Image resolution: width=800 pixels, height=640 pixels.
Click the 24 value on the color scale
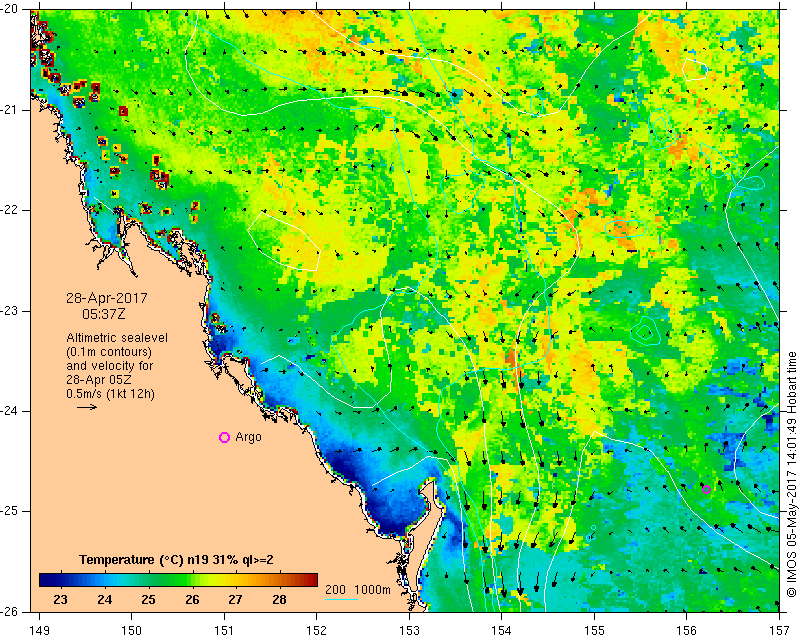[x=104, y=599]
